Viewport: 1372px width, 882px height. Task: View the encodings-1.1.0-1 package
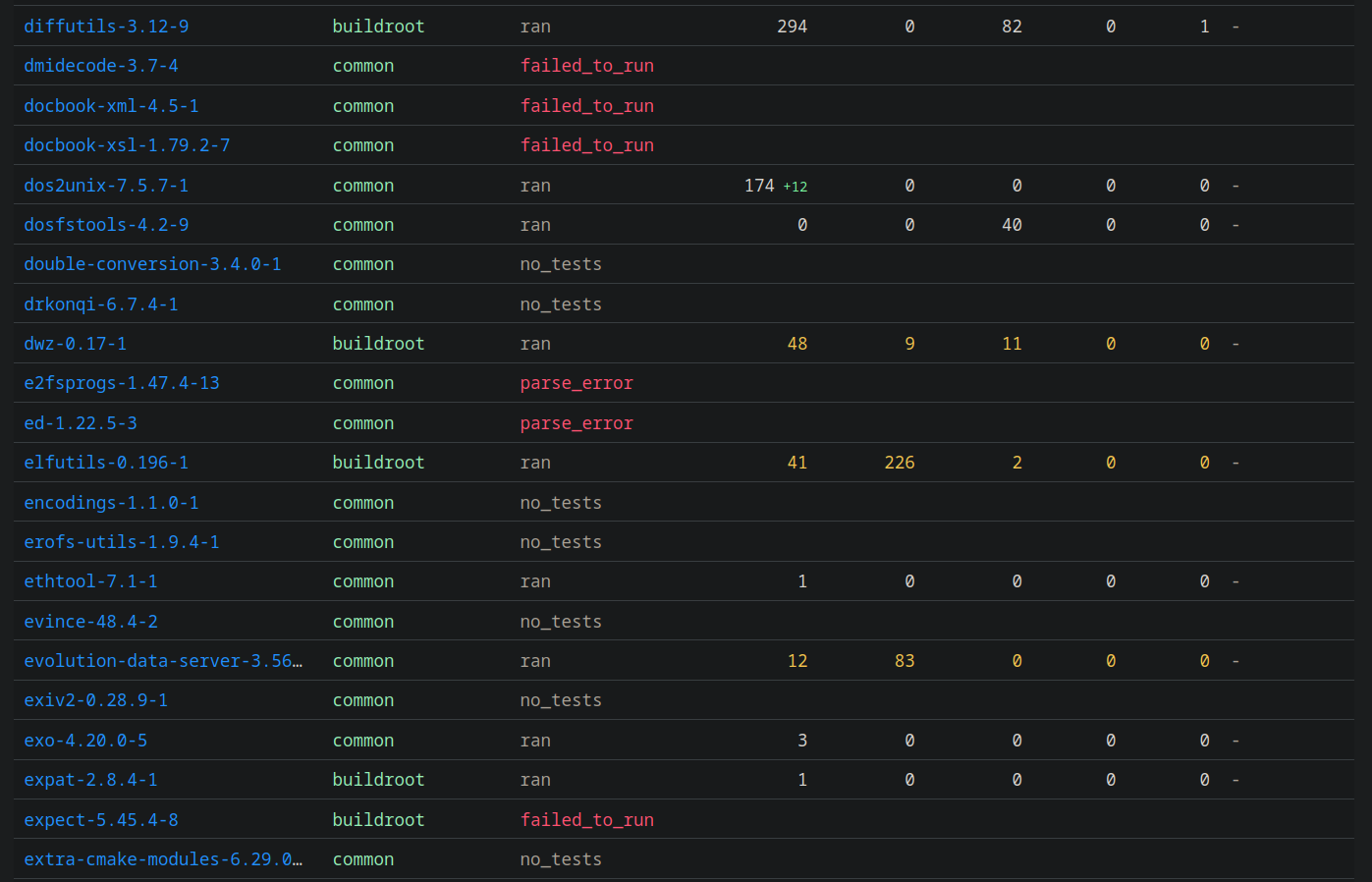(111, 503)
